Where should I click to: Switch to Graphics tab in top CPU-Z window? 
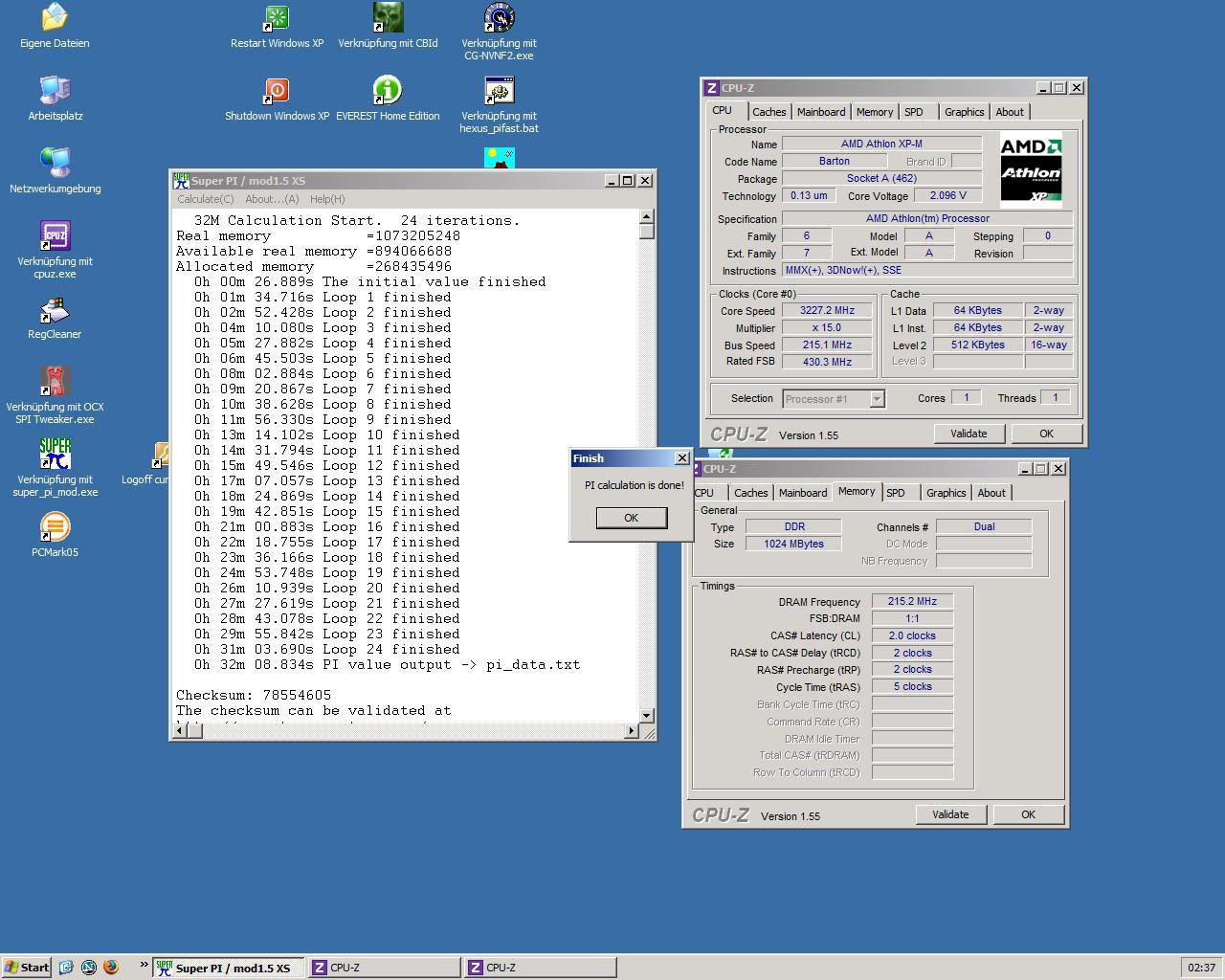click(x=964, y=112)
